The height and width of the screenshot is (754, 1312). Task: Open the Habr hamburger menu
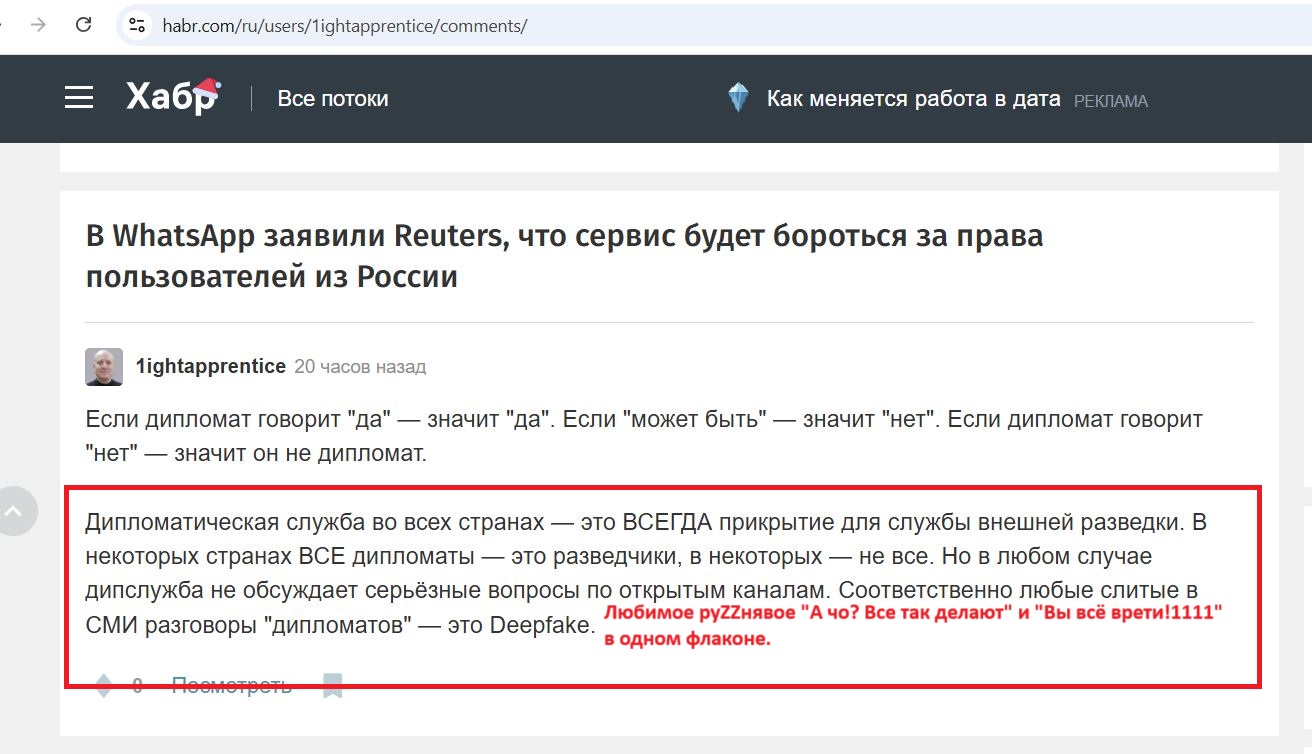coord(79,97)
